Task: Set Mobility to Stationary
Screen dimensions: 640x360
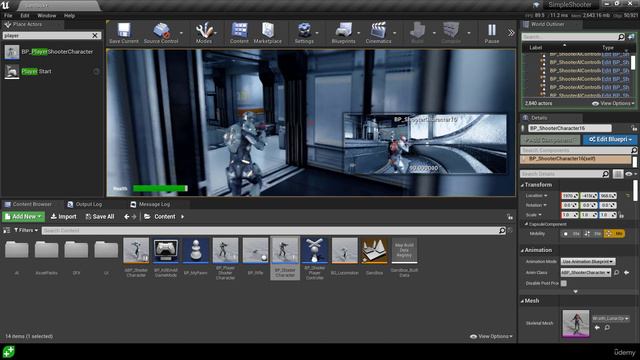Action: [593, 234]
